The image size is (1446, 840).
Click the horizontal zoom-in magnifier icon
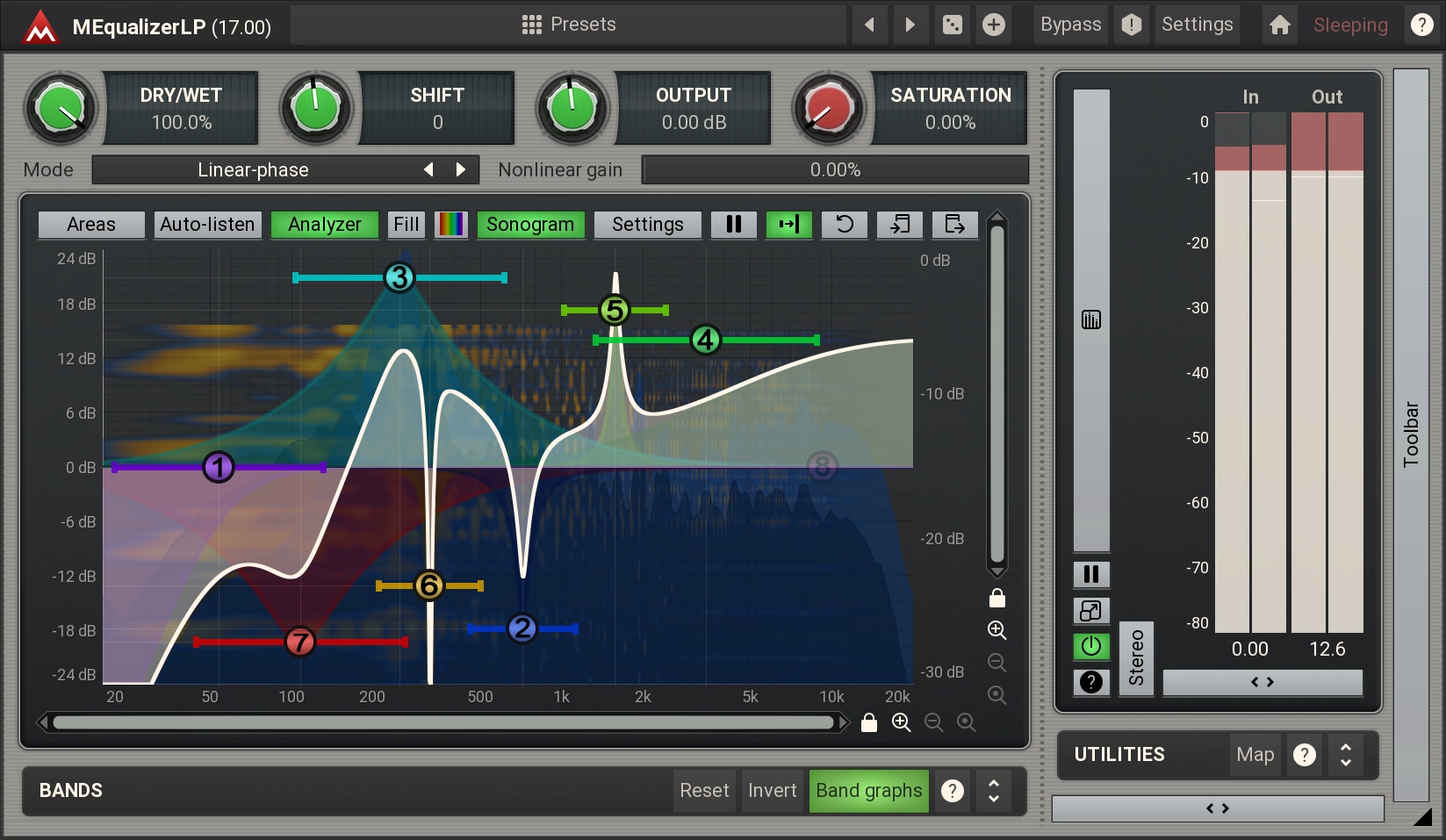(x=901, y=722)
